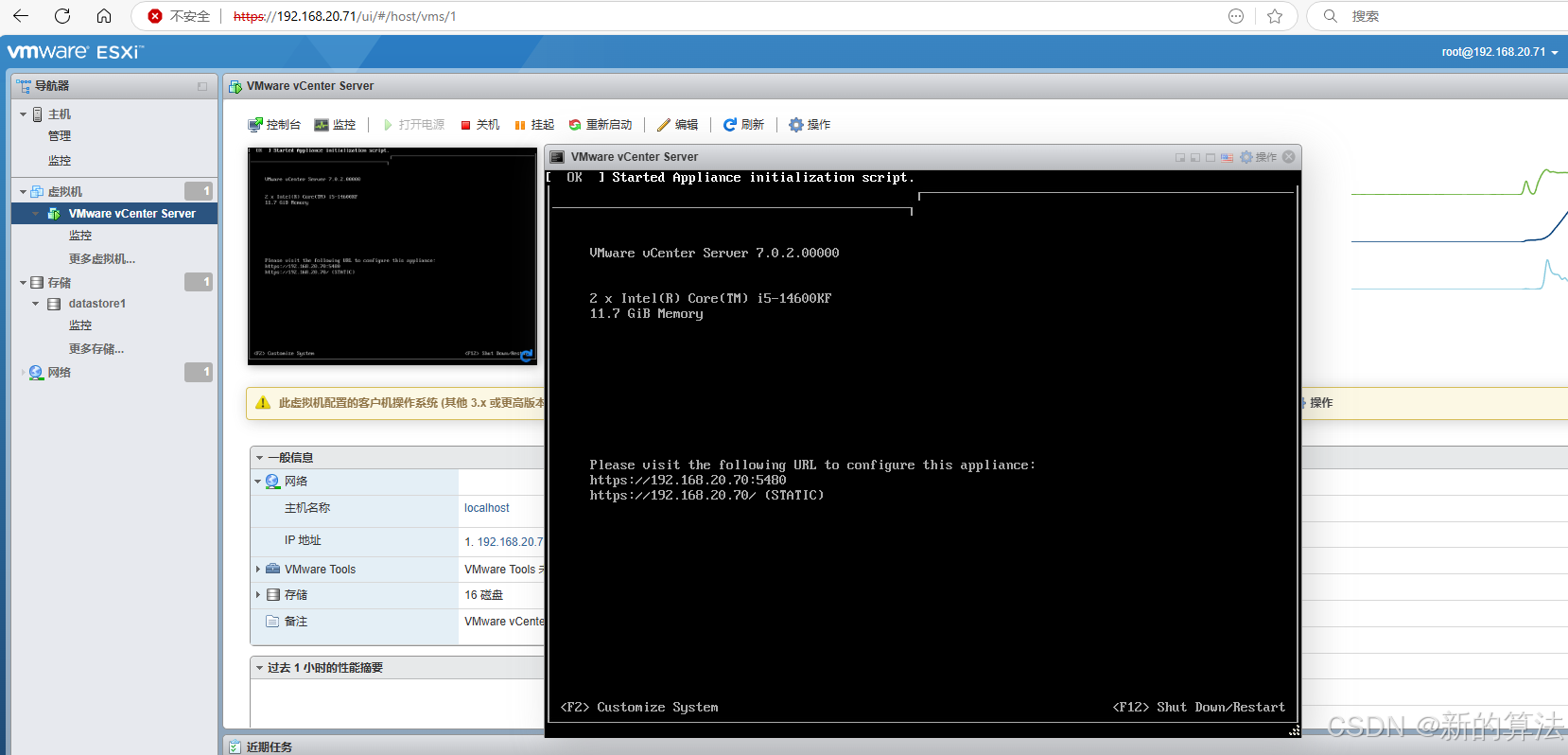Open the 控制台 console button

274,125
